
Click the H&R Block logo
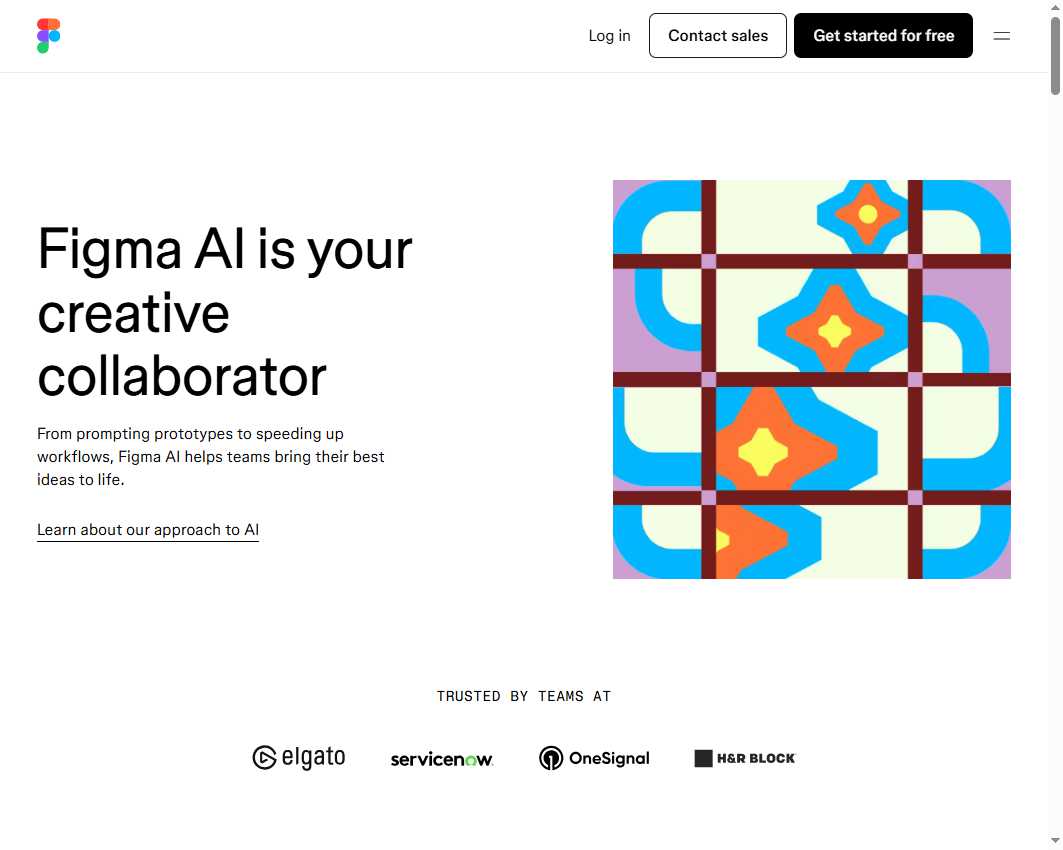point(744,757)
